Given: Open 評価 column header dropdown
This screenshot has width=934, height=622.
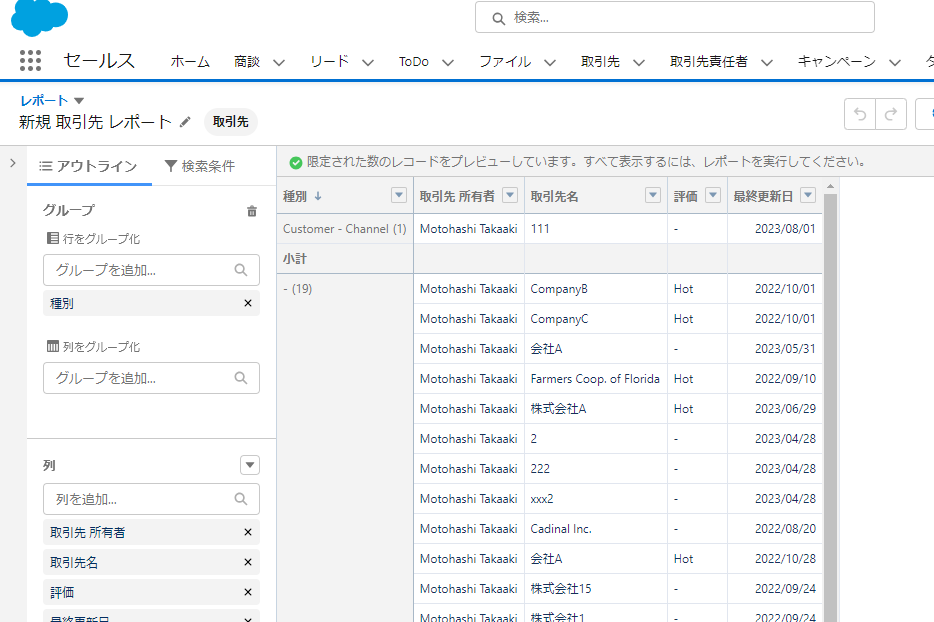Looking at the screenshot, I should 713,195.
